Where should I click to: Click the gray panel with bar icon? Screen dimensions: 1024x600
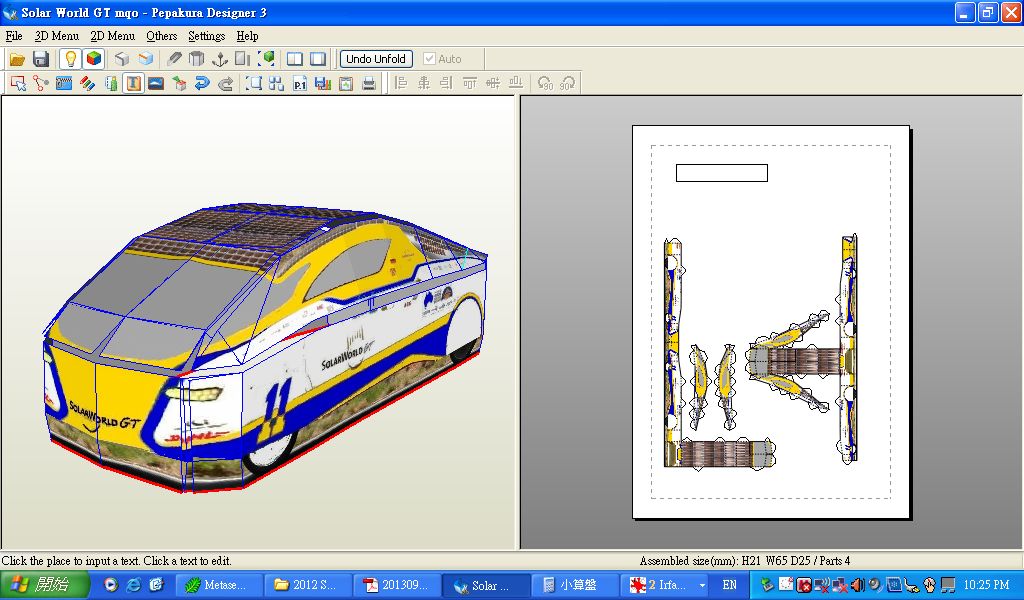[x=243, y=59]
